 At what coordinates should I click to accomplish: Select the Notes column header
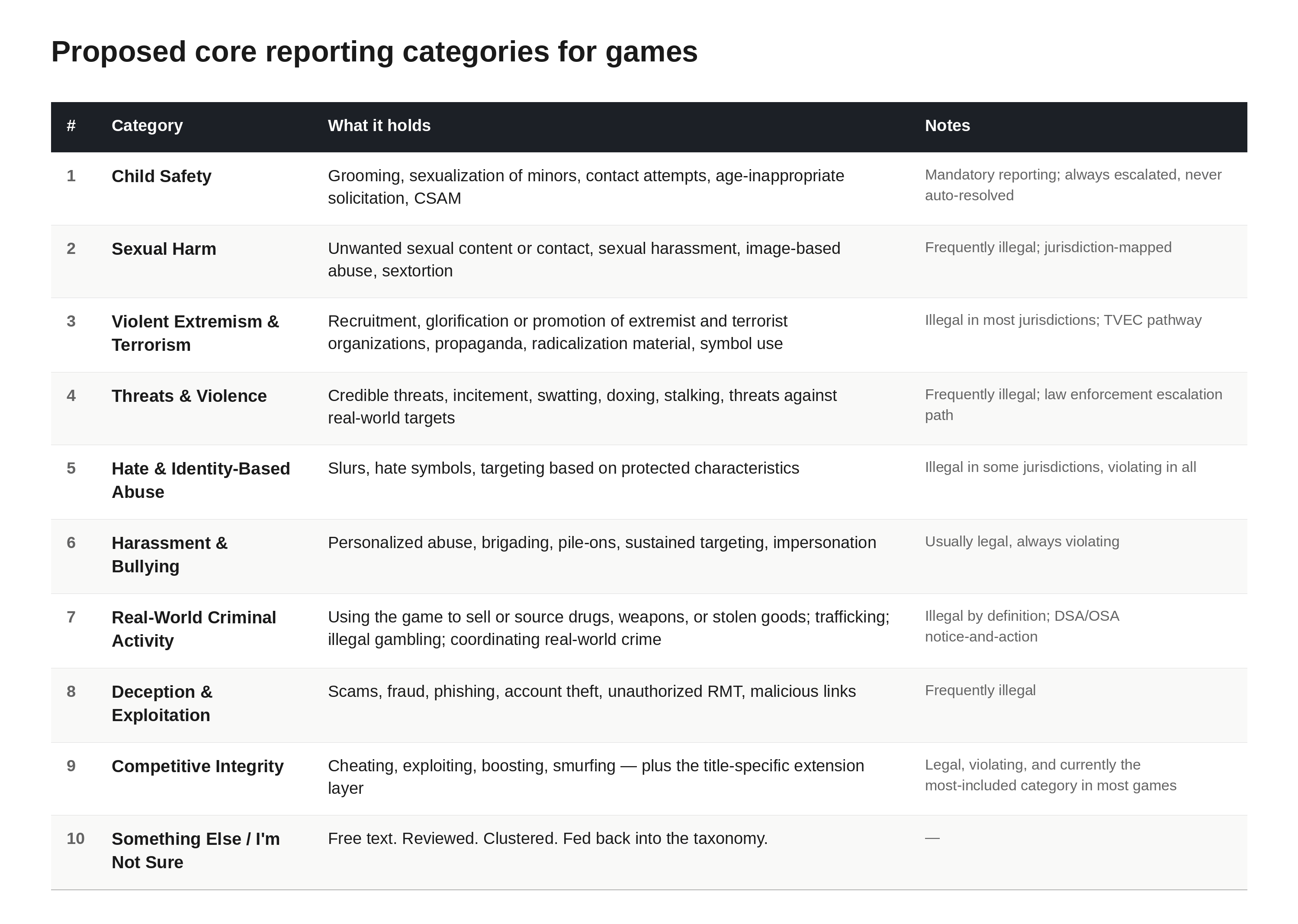click(x=947, y=126)
